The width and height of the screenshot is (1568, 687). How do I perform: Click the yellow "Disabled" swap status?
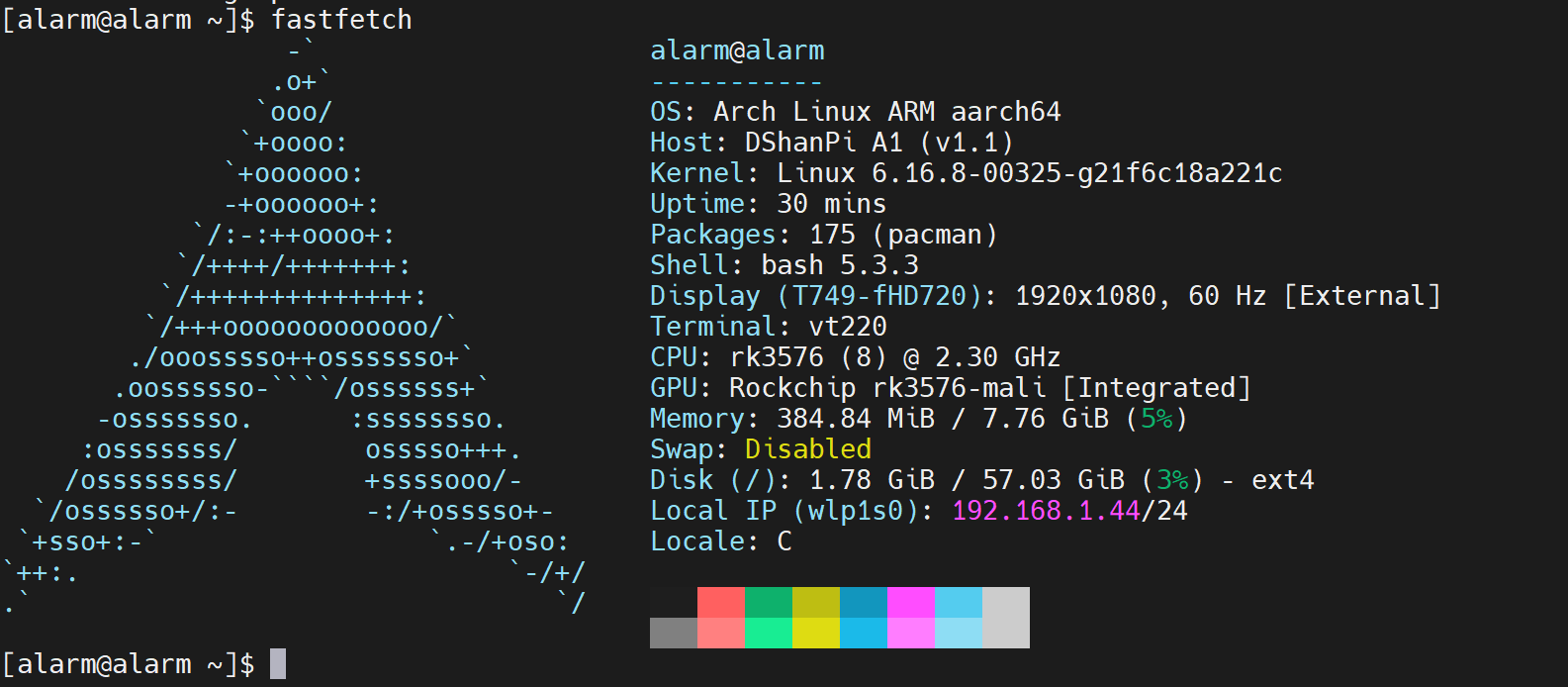click(x=807, y=449)
